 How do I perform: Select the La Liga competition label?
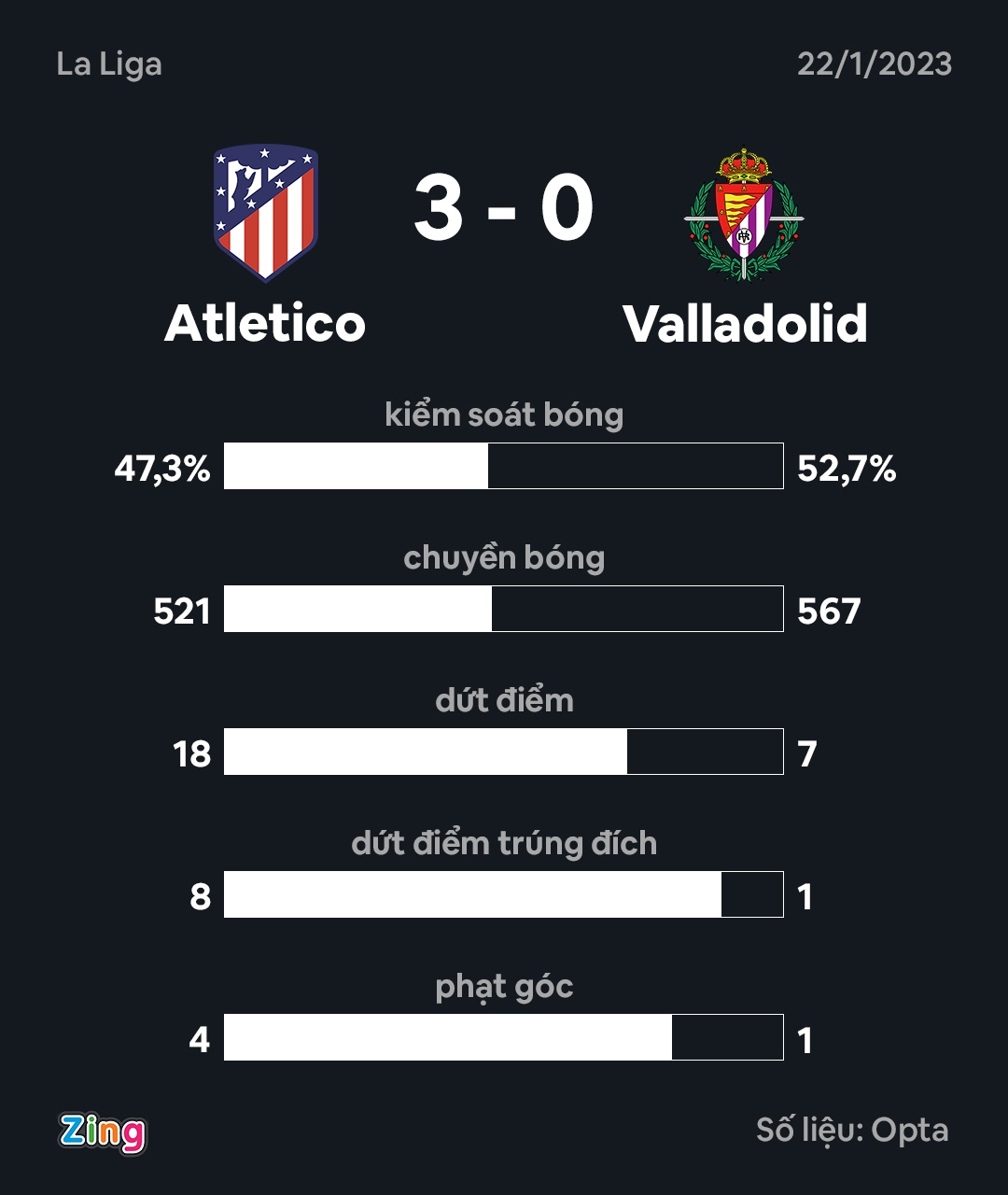point(109,64)
